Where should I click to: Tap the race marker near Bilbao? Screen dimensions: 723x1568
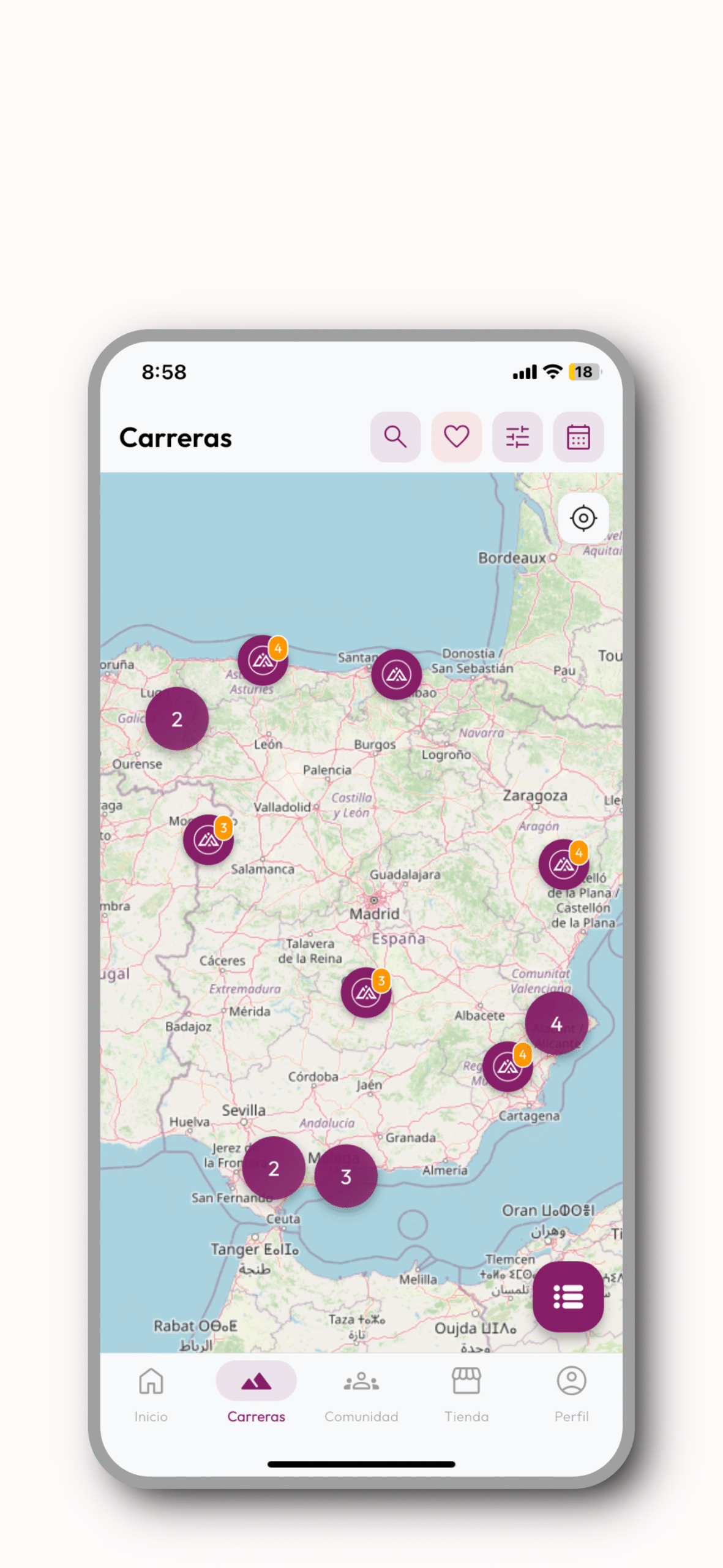coord(396,674)
